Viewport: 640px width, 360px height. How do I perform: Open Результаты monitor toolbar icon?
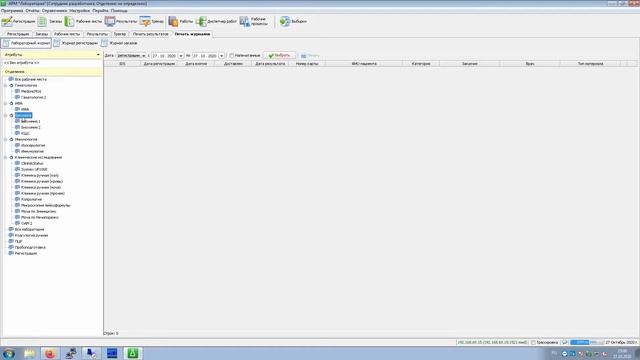click(110, 21)
